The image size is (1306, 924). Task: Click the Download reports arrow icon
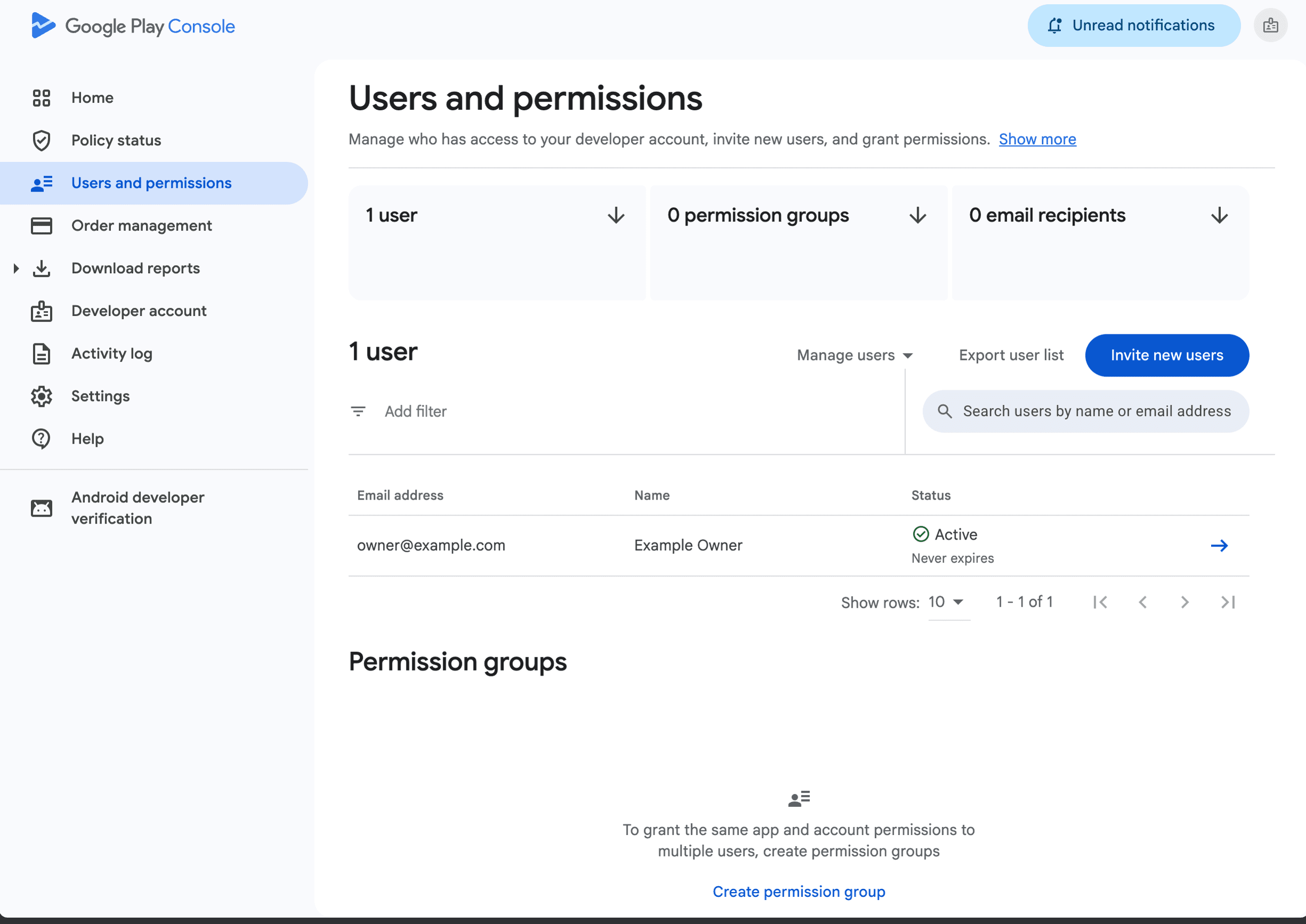(x=41, y=268)
